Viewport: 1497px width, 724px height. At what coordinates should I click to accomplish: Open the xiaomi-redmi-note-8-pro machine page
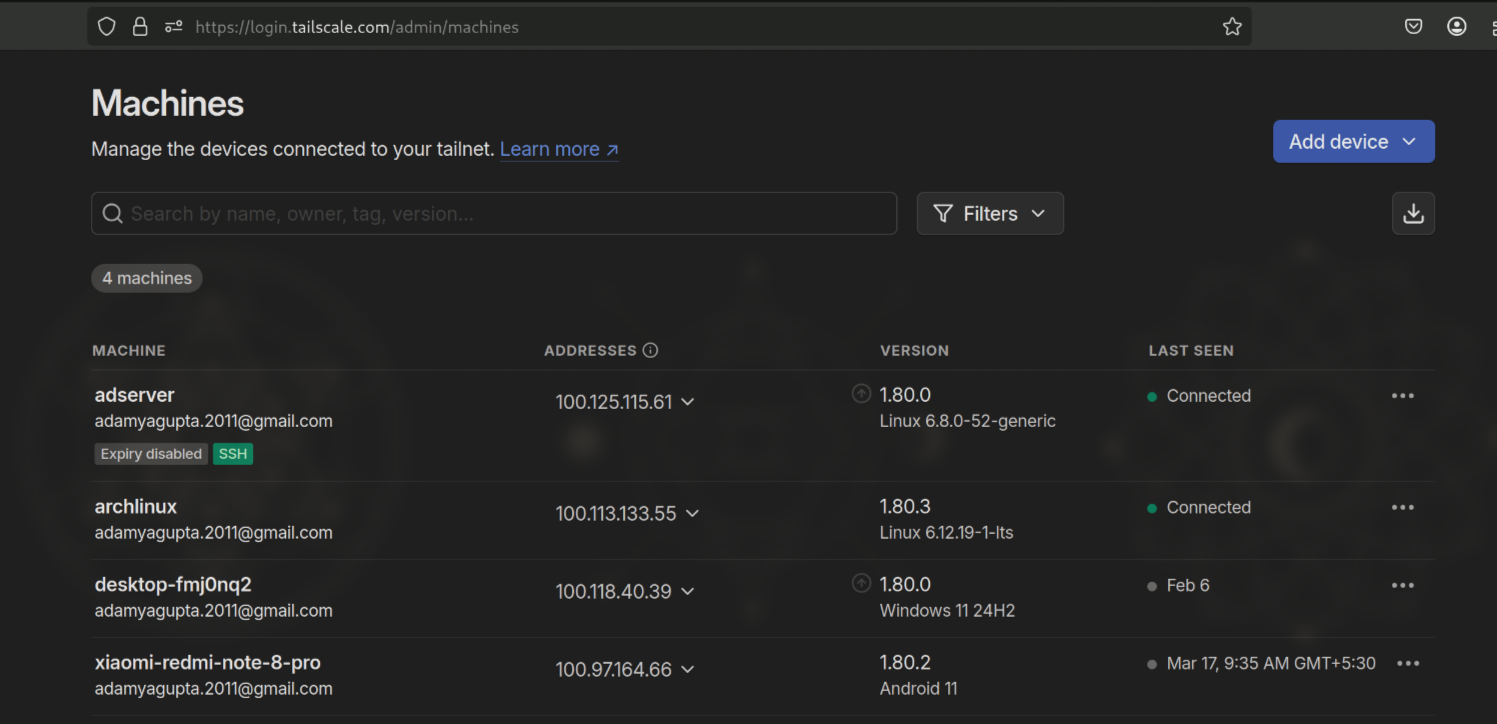coord(208,662)
